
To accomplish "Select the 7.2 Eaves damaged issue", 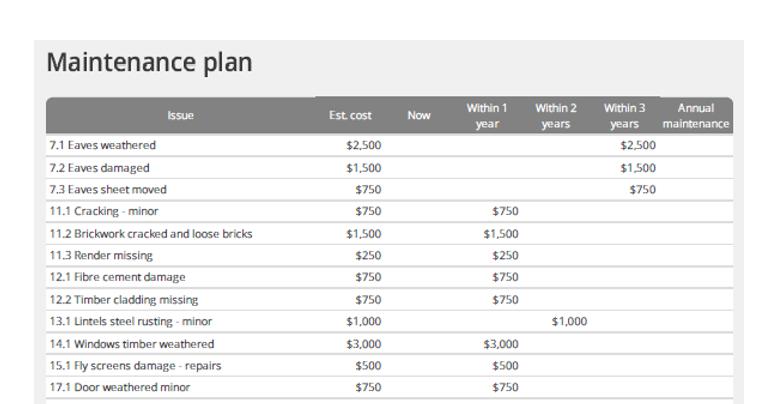I will 98,167.
